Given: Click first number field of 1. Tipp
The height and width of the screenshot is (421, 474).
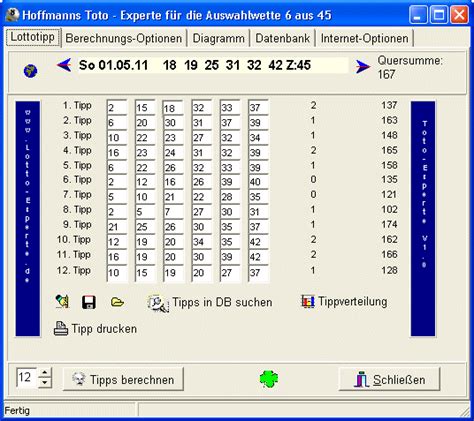Looking at the screenshot, I should 117,107.
